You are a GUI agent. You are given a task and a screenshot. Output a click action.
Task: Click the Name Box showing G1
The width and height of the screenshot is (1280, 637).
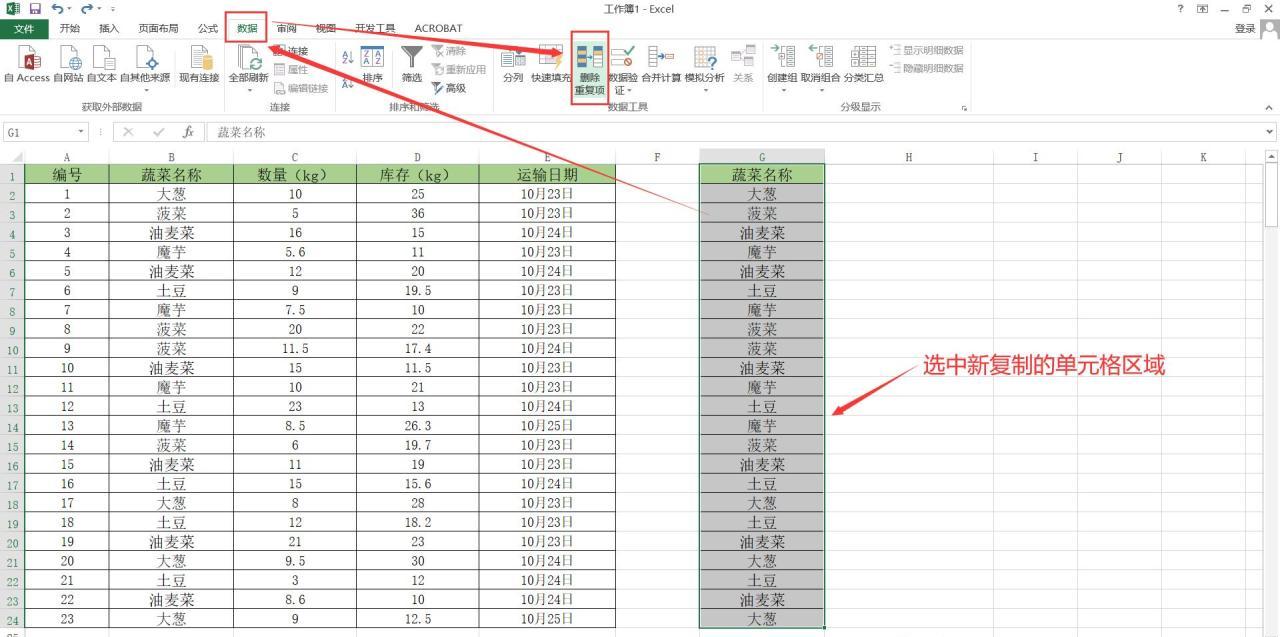[38, 132]
